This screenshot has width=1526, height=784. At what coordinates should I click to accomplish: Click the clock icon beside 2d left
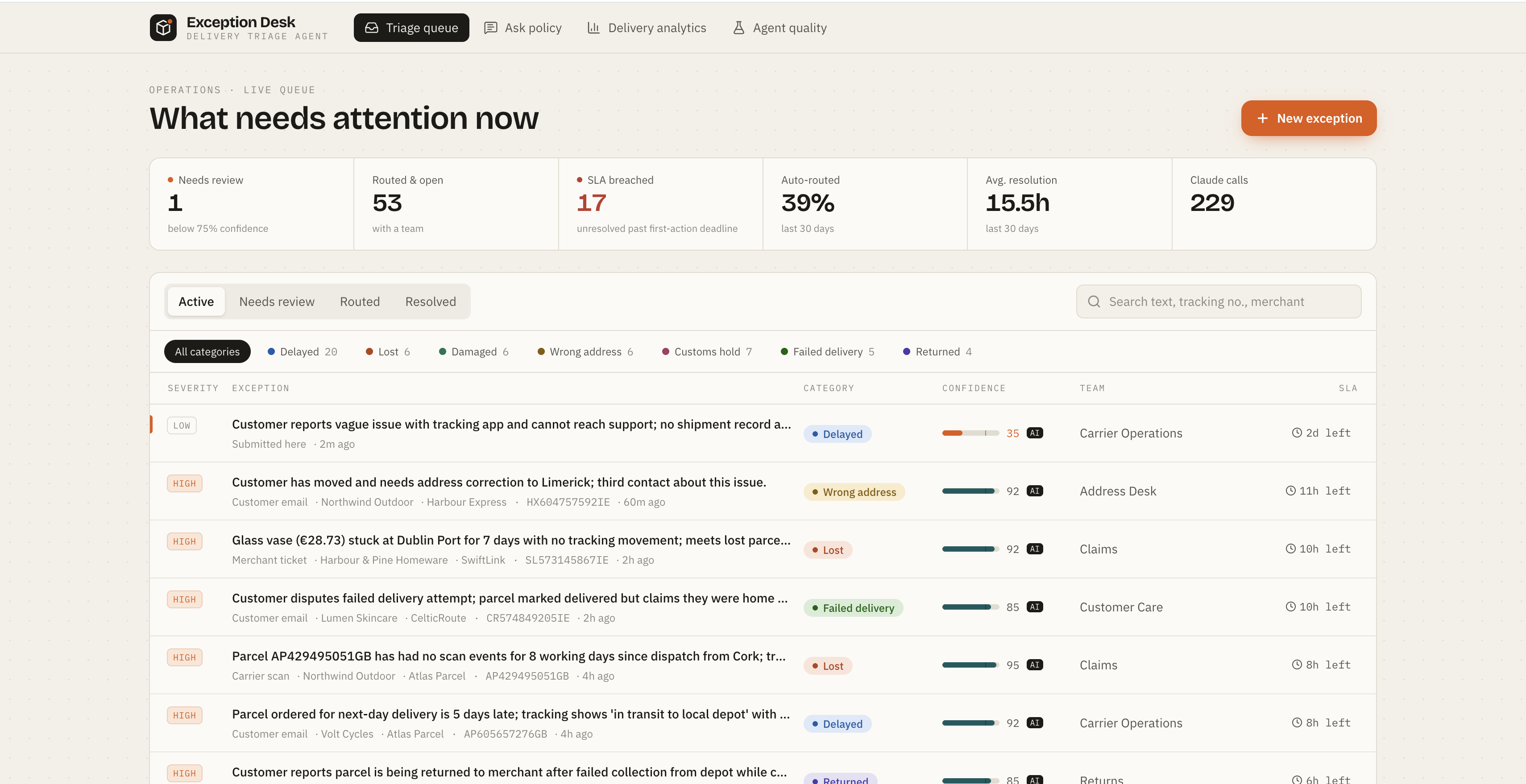coord(1297,433)
